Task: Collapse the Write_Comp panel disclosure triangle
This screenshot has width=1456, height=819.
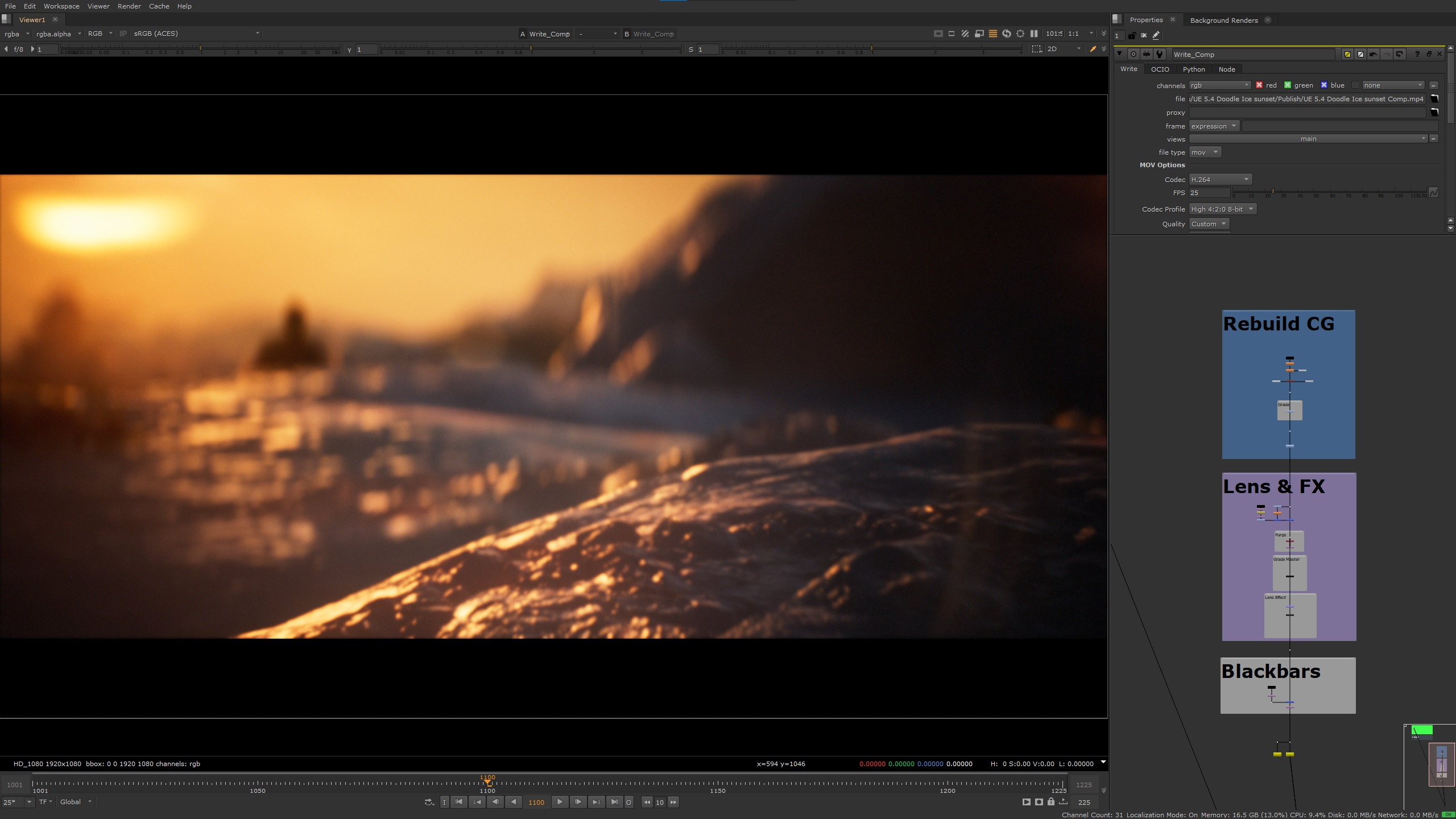Action: point(1119,55)
